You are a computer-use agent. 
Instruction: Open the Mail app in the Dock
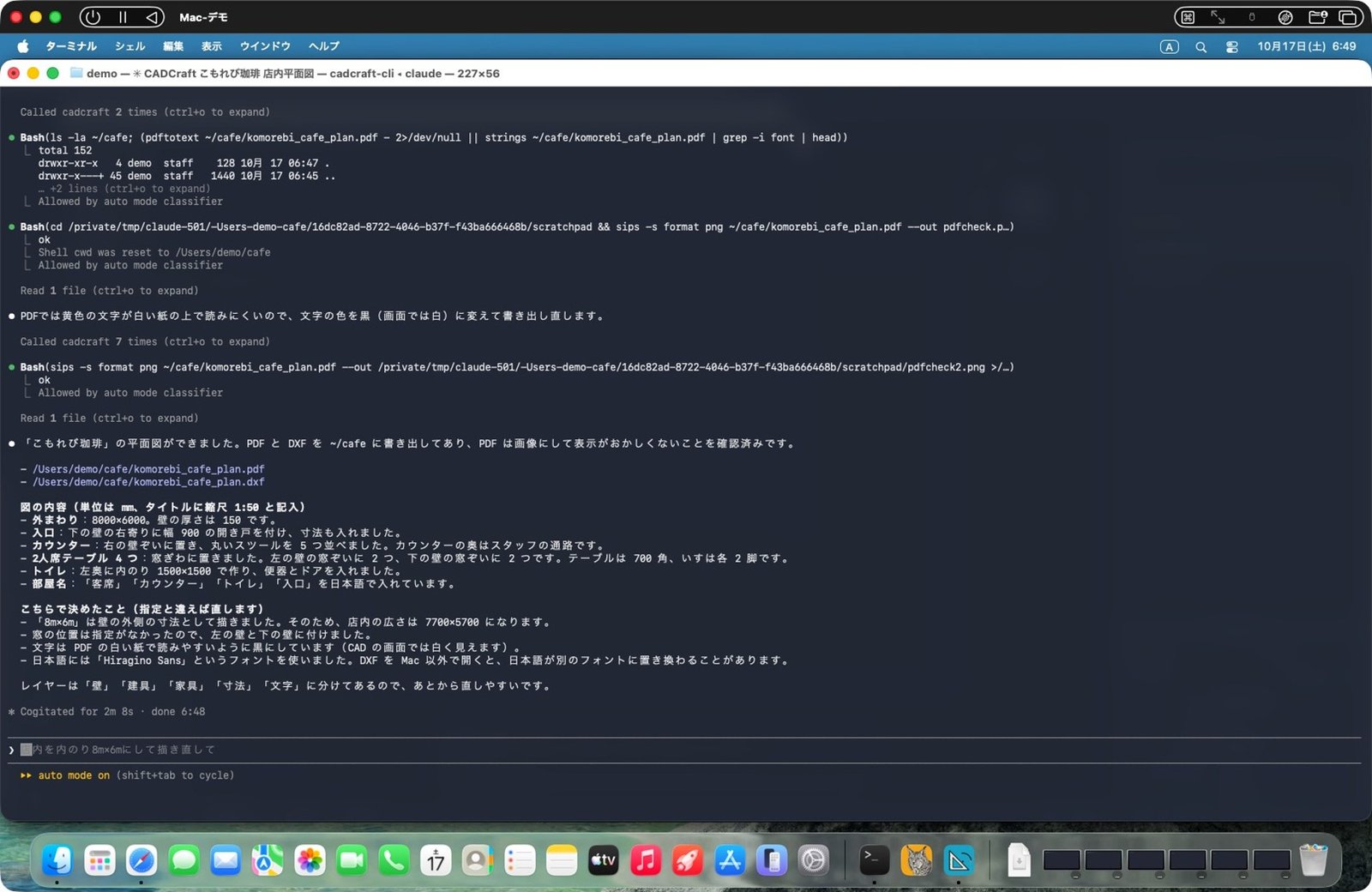click(226, 860)
